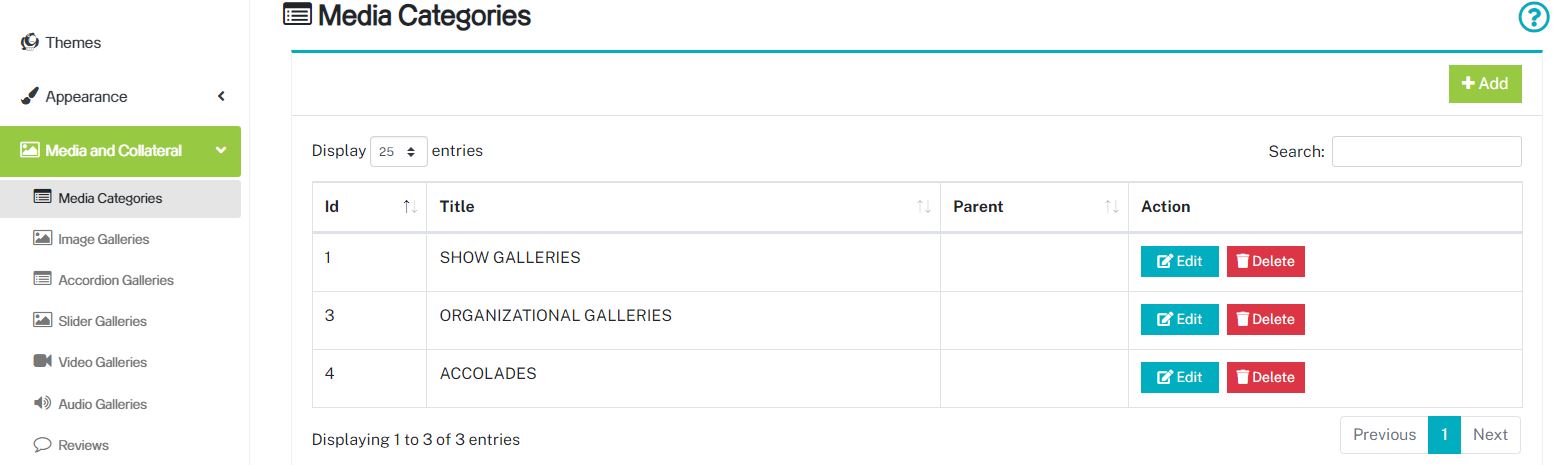Click the Slider Galleries image icon

click(x=42, y=320)
